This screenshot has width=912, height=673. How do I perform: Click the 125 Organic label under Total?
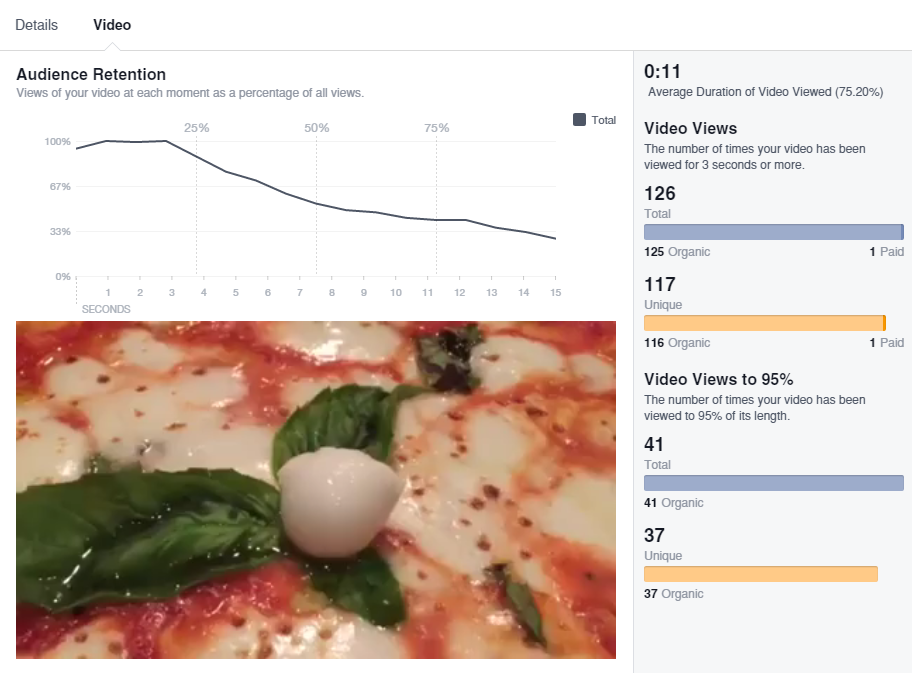tap(677, 252)
